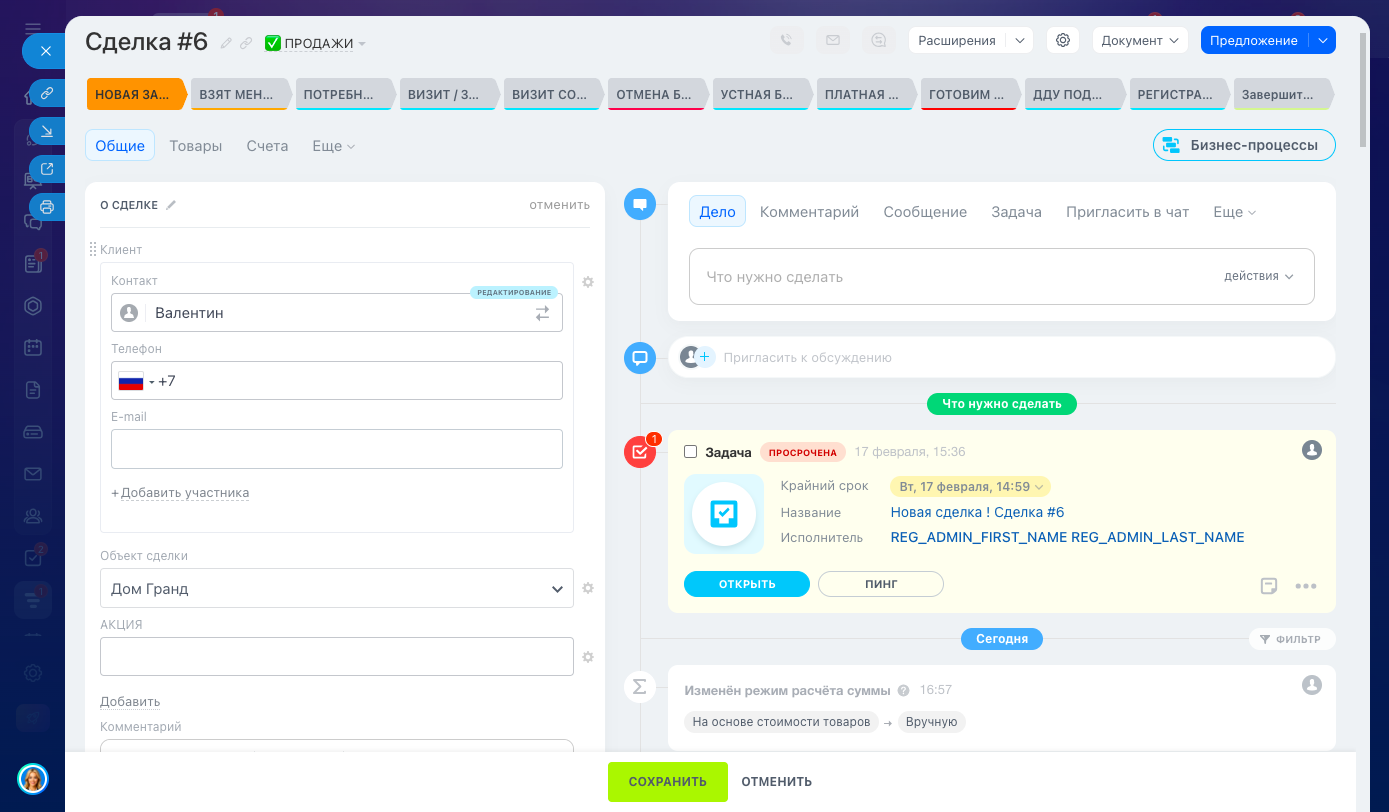This screenshot has height=812, width=1389.
Task: Click the Добавить участника link
Action: tap(185, 493)
